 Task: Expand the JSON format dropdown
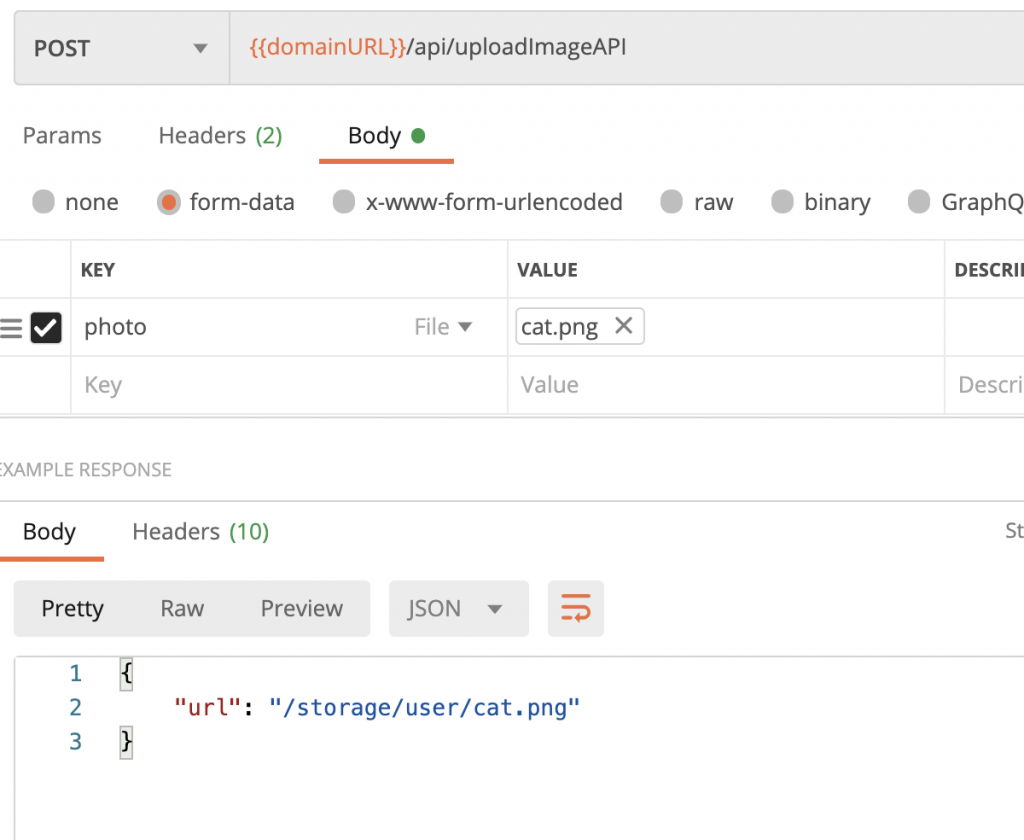point(457,608)
